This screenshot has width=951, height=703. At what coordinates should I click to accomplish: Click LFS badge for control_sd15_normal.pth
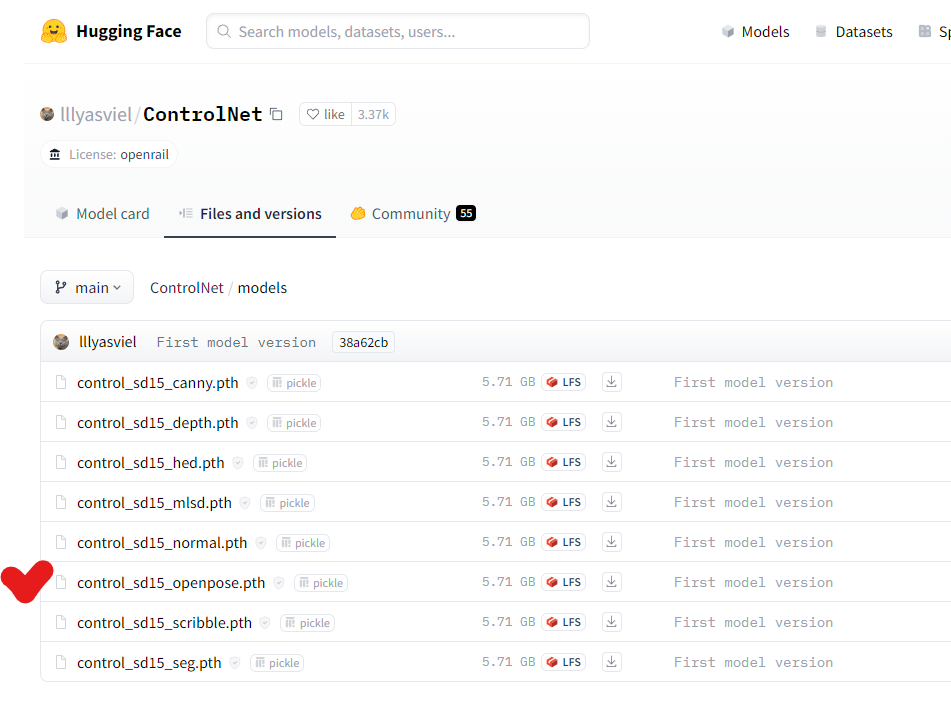pyautogui.click(x=563, y=542)
